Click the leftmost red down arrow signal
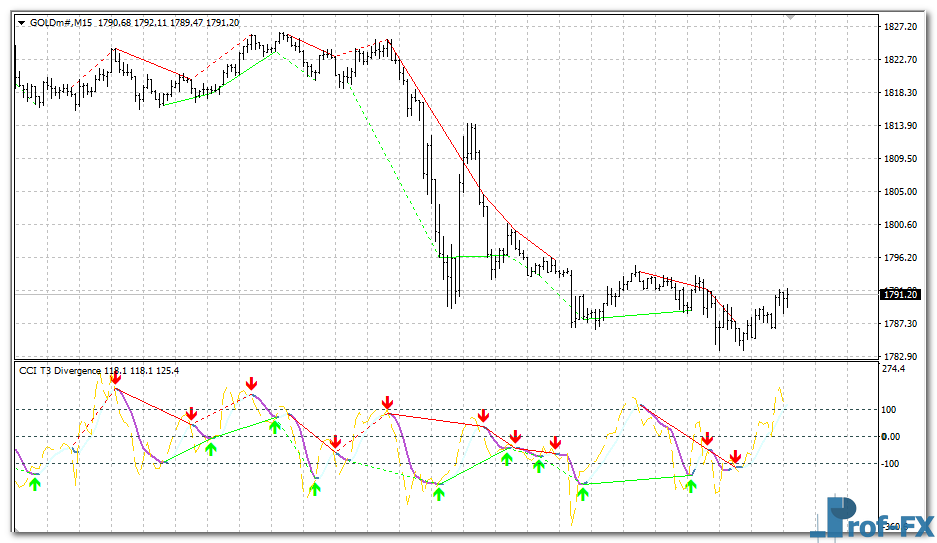 point(116,378)
